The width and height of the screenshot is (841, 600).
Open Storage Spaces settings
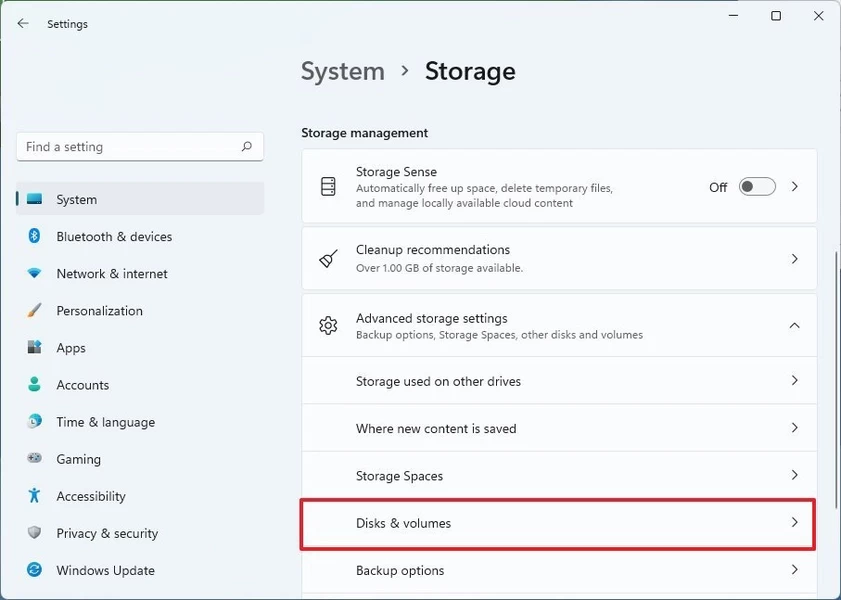click(558, 476)
